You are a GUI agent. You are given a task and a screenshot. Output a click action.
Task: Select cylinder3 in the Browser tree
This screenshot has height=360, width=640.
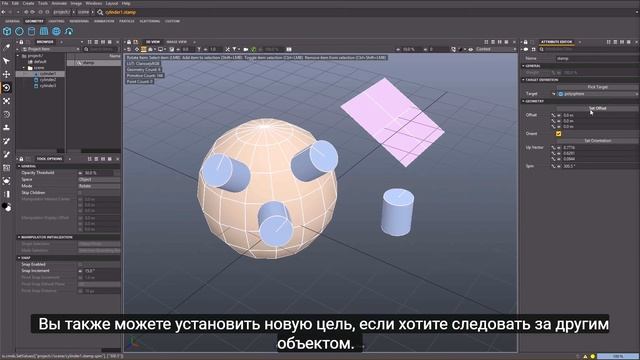[48, 86]
